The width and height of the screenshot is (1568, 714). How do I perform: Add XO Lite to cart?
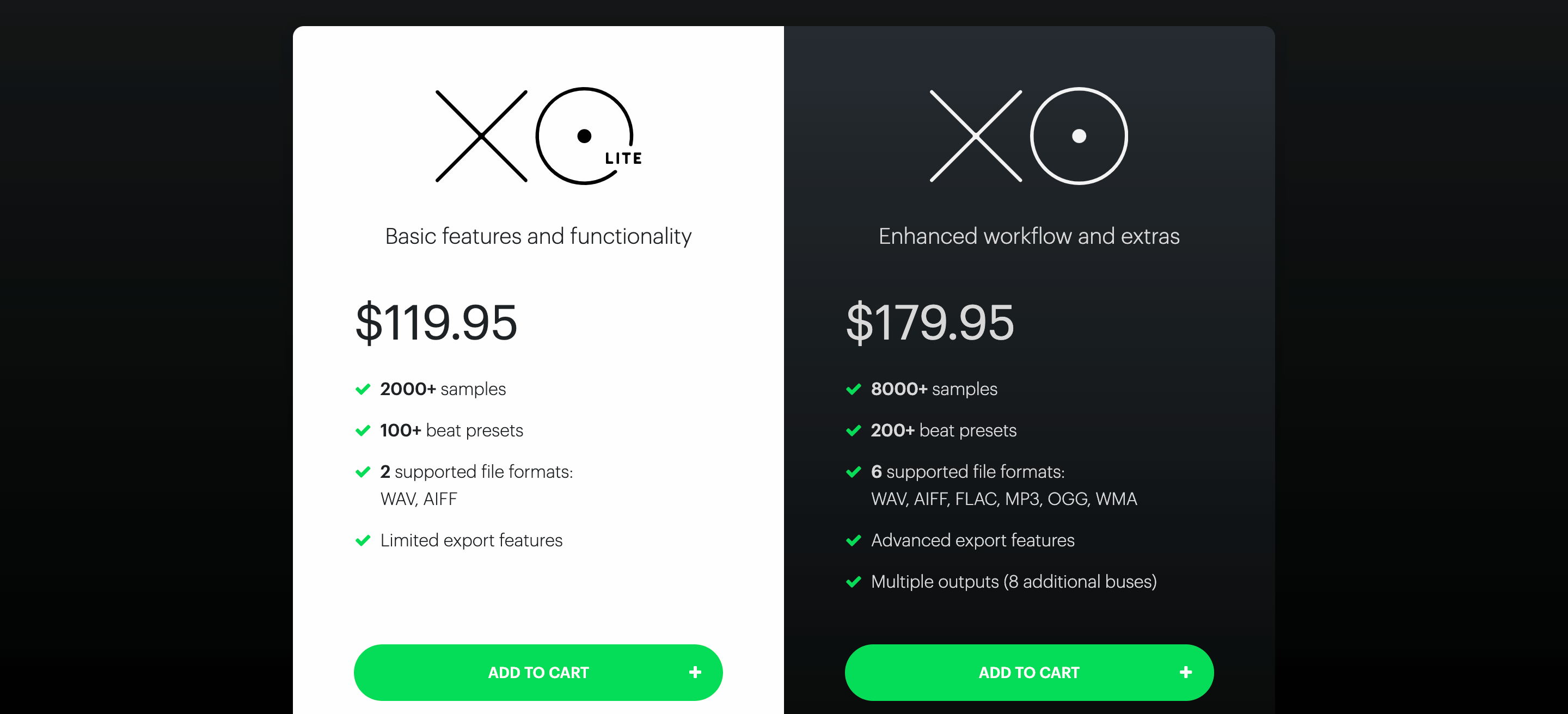click(538, 672)
